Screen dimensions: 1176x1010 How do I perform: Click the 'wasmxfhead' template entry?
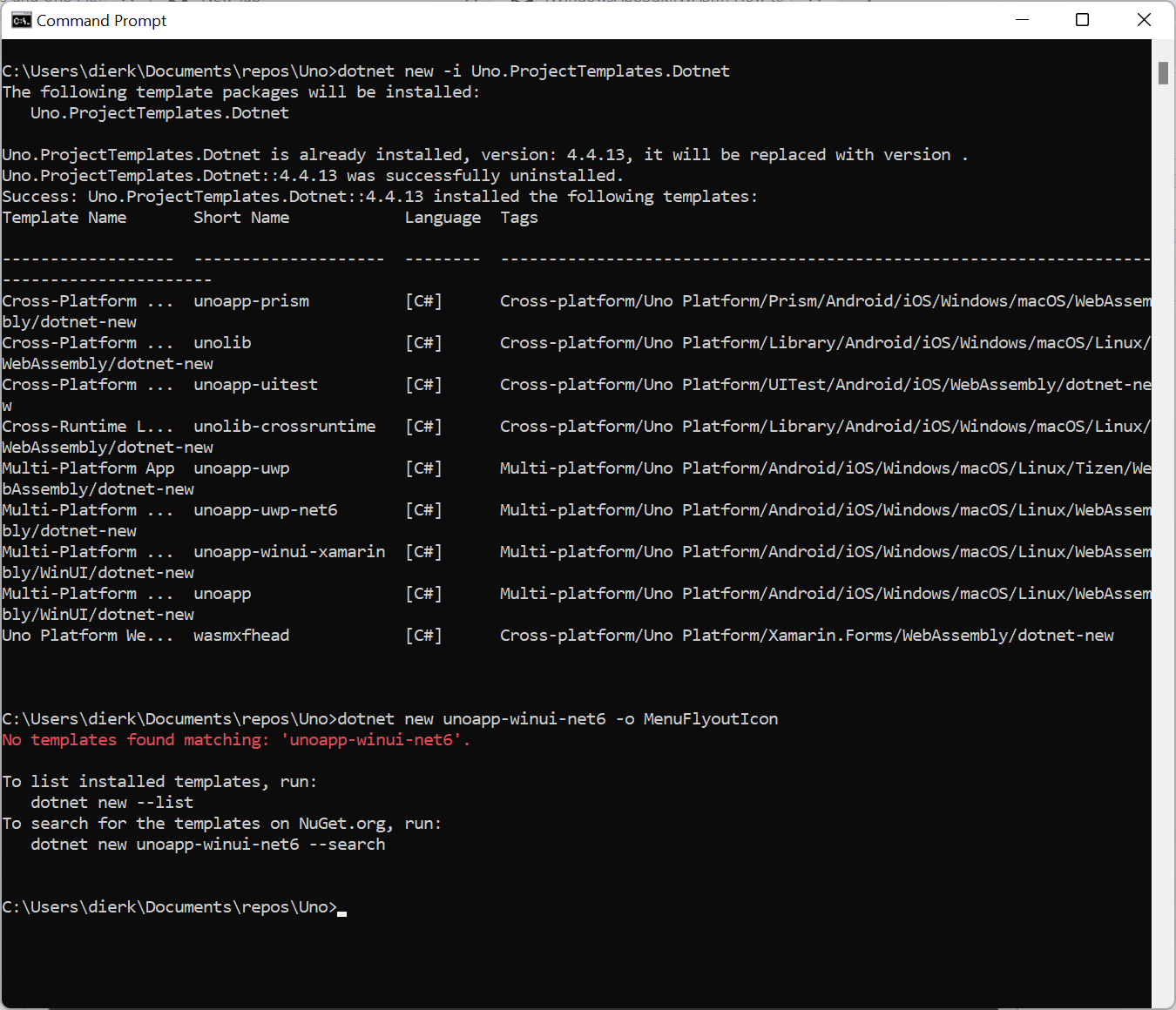[x=241, y=635]
